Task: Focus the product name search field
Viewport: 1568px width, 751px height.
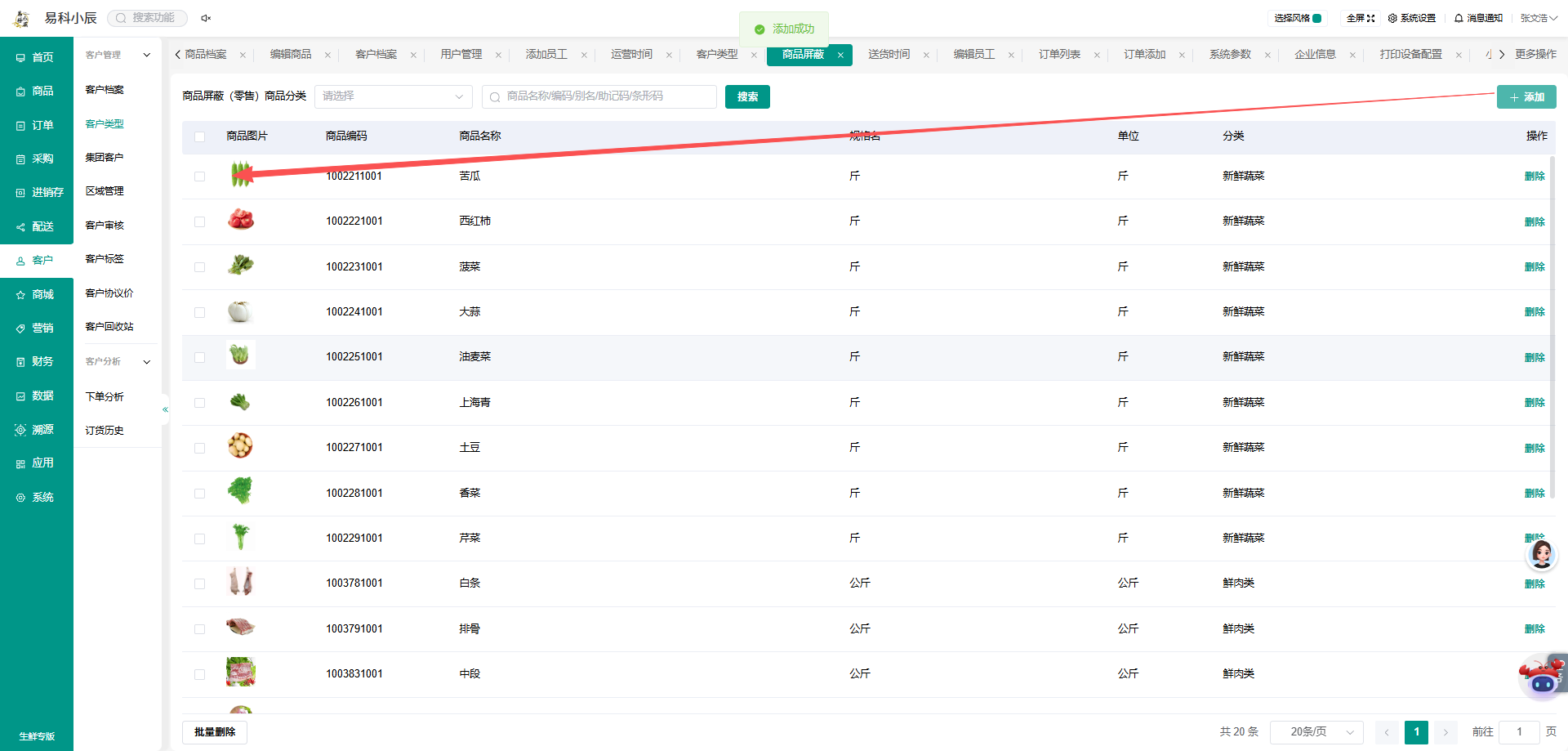Action: (x=599, y=96)
